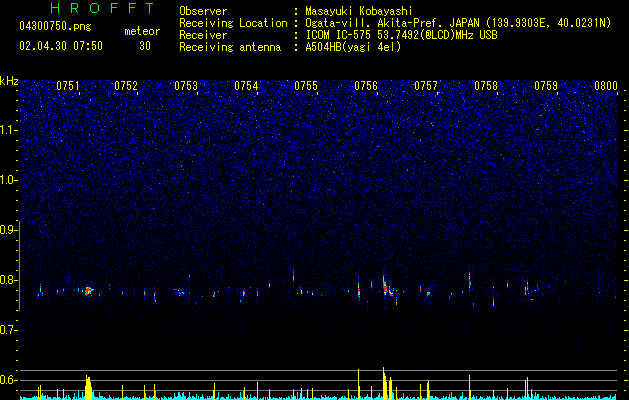Click the 0.7 kHz axis label
This screenshot has height=400, width=629.
tap(8, 330)
